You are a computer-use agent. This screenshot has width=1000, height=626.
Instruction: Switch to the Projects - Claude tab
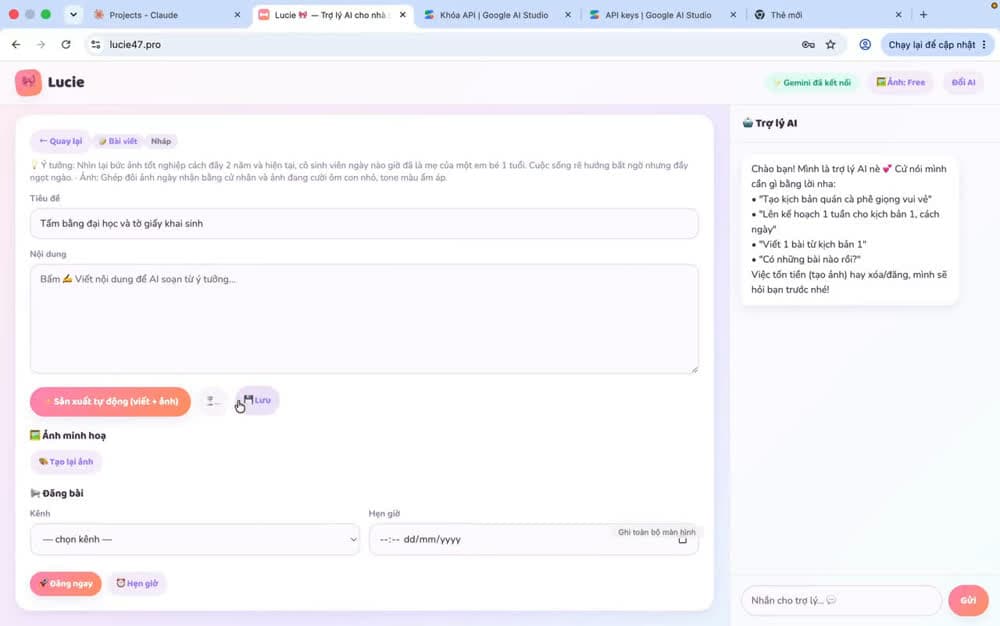(165, 15)
